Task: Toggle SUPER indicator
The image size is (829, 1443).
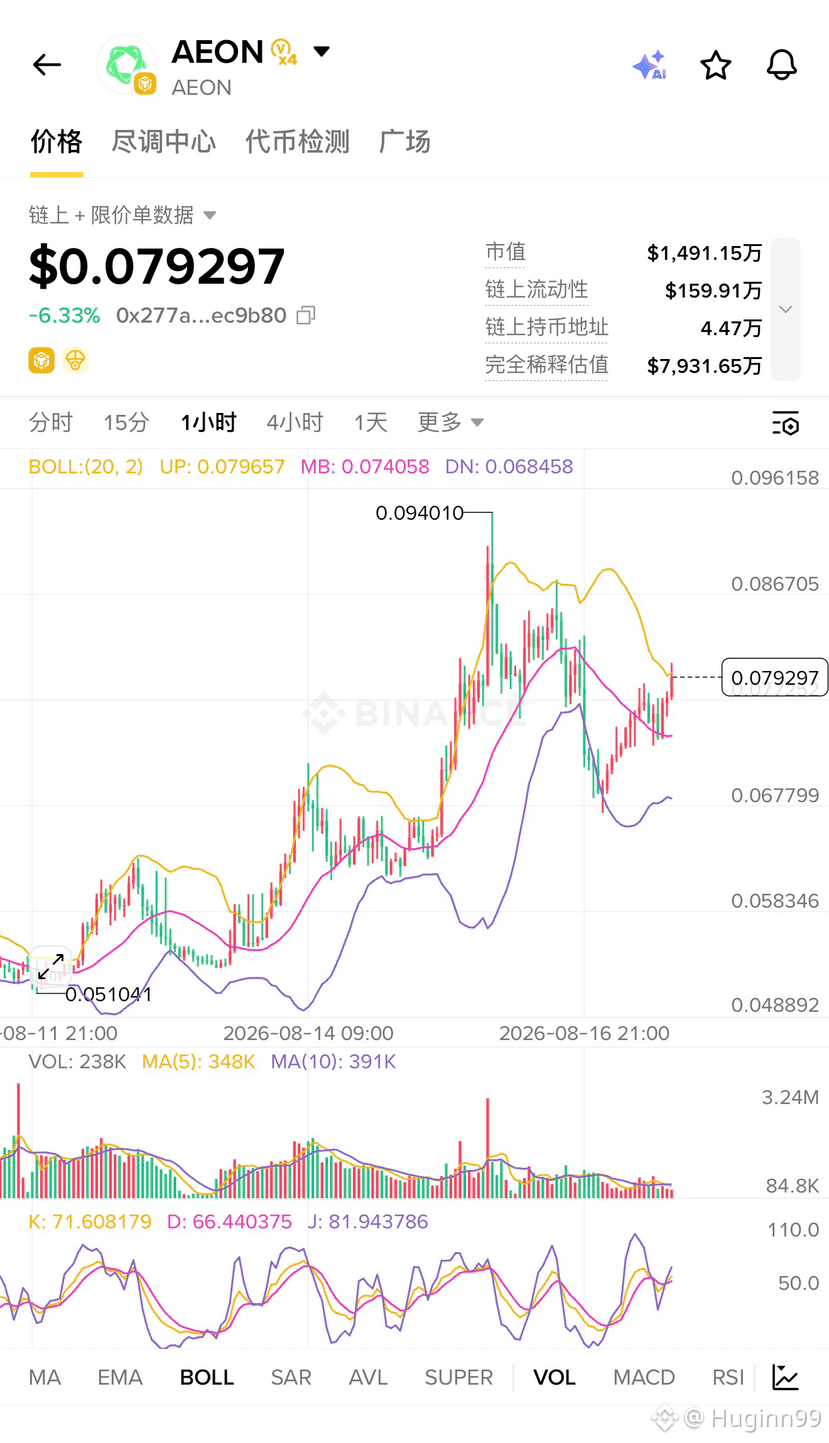Action: coord(459,1377)
